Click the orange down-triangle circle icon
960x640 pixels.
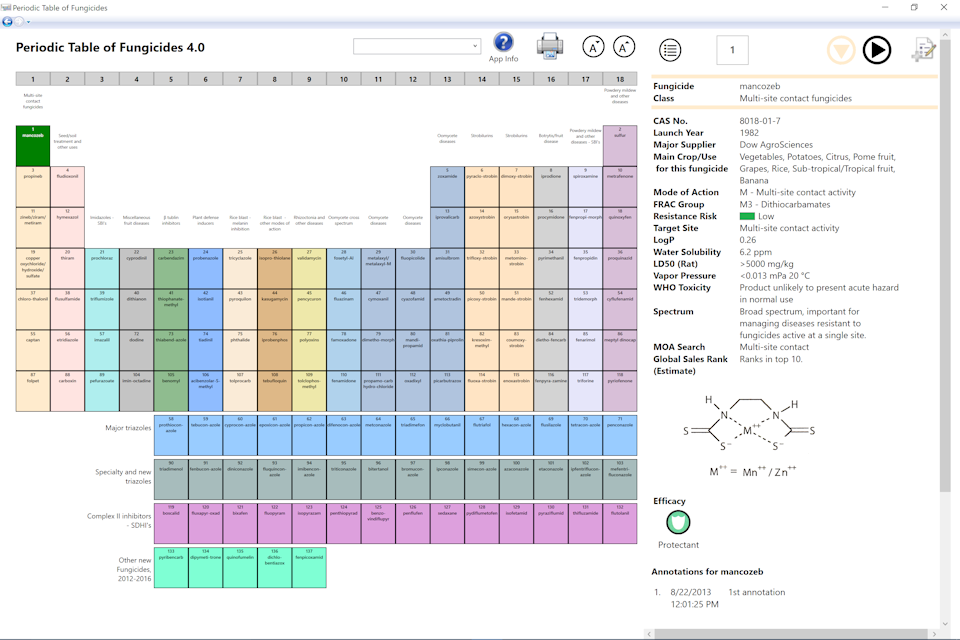(x=841, y=50)
